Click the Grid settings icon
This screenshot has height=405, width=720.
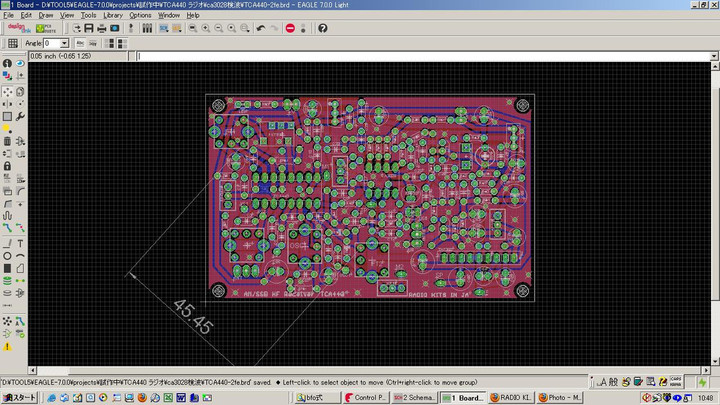pyautogui.click(x=12, y=43)
